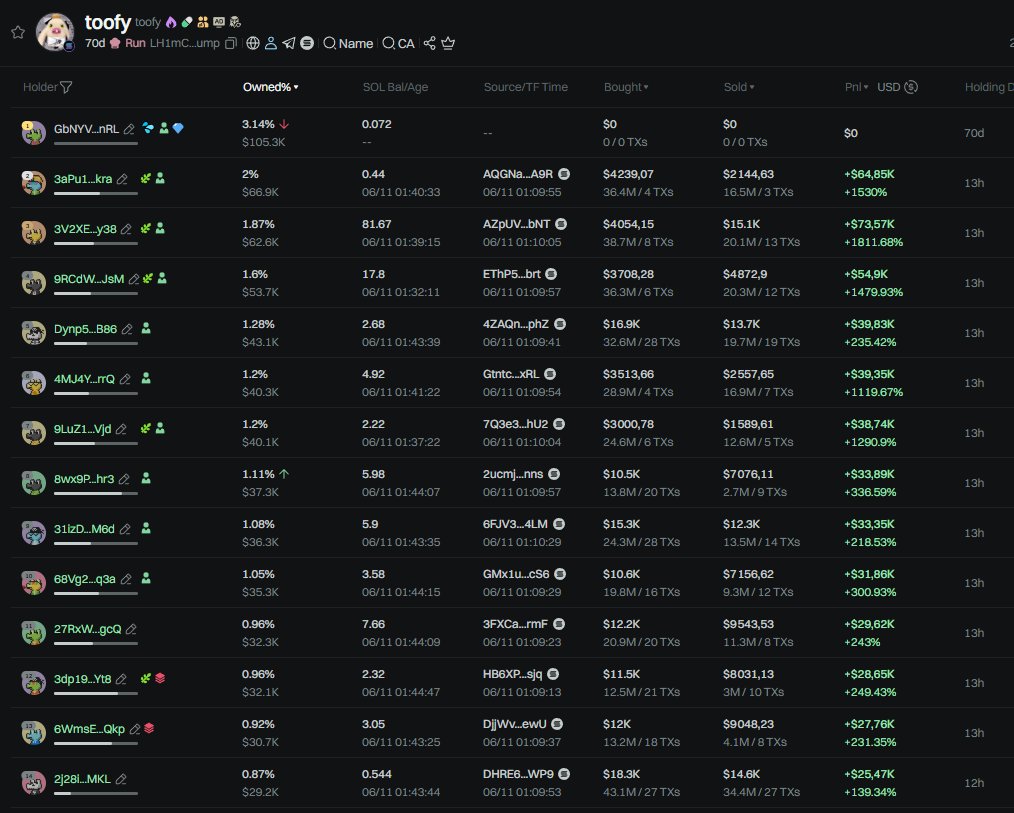Open the Pnl column sort dropdown
1014x813 pixels.
tap(856, 87)
